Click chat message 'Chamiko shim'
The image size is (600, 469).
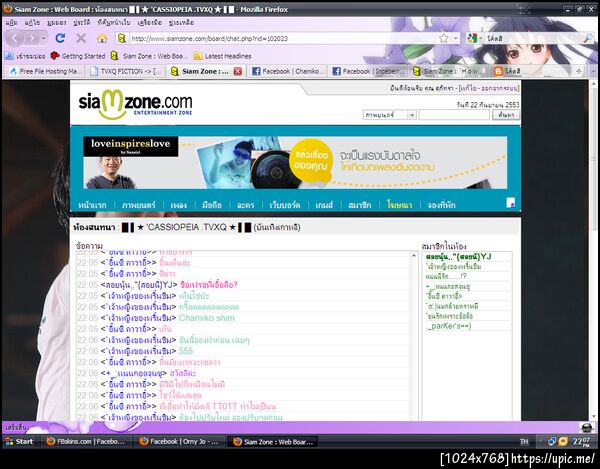click(207, 318)
